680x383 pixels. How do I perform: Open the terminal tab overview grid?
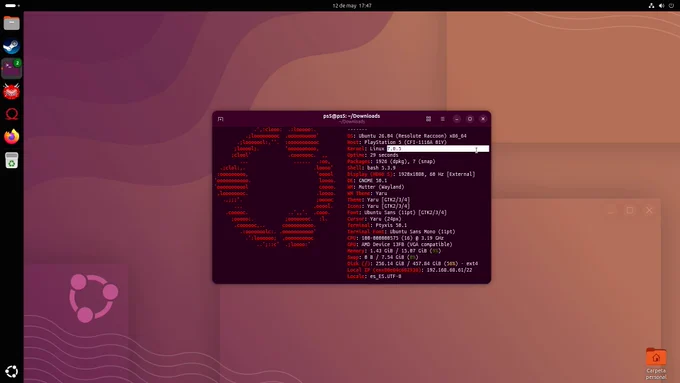tap(428, 119)
